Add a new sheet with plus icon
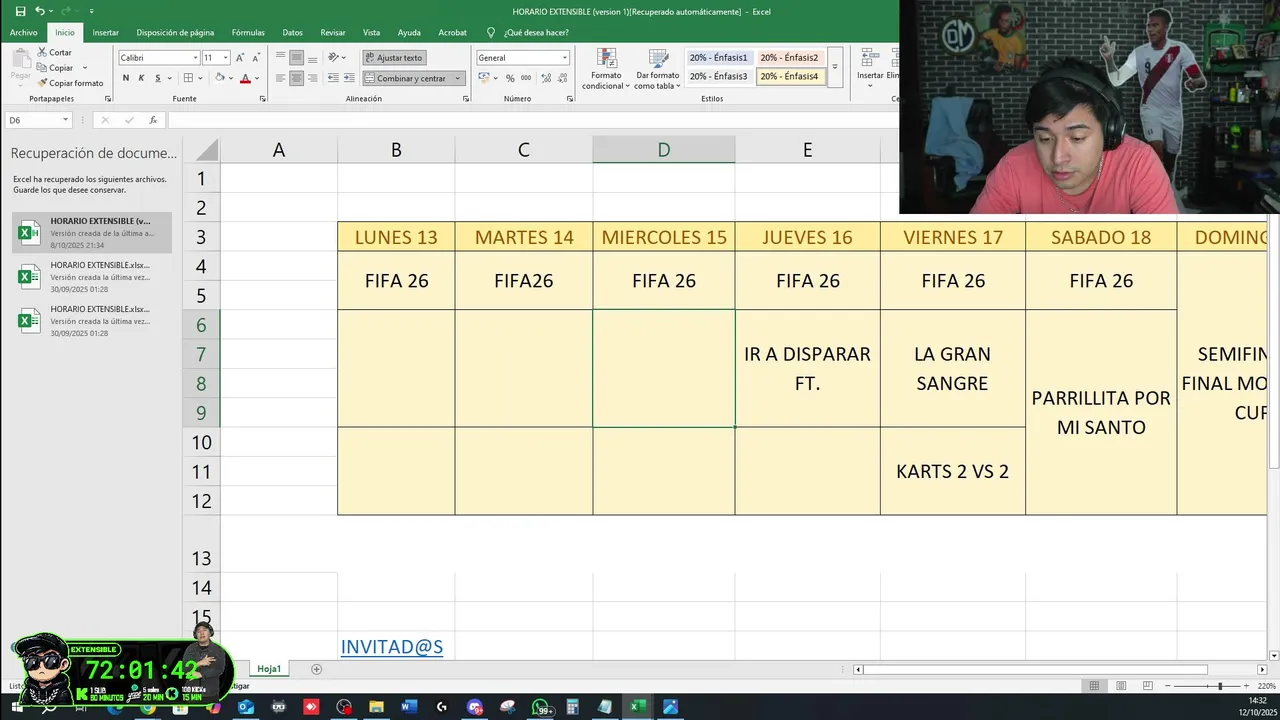Image resolution: width=1280 pixels, height=720 pixels. click(x=316, y=669)
